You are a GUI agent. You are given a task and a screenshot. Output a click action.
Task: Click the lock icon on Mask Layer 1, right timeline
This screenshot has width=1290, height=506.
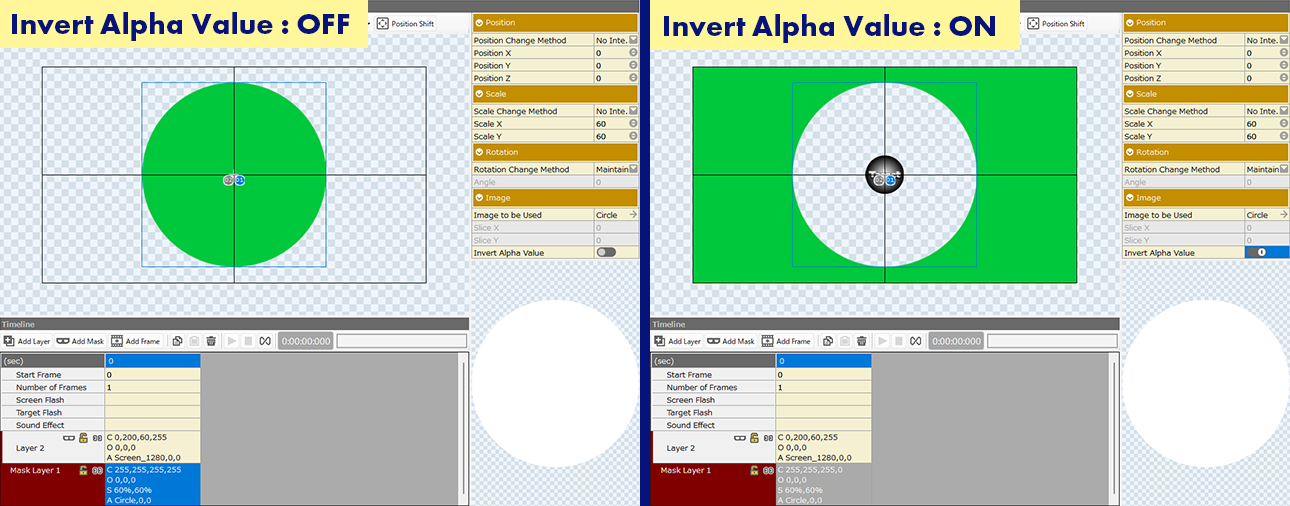734,470
